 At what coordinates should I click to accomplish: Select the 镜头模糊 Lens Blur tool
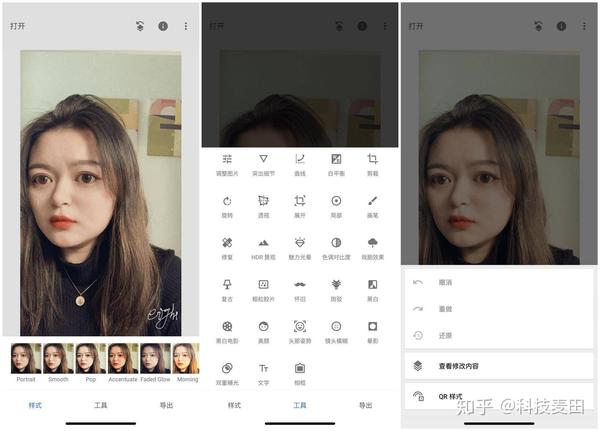336,332
